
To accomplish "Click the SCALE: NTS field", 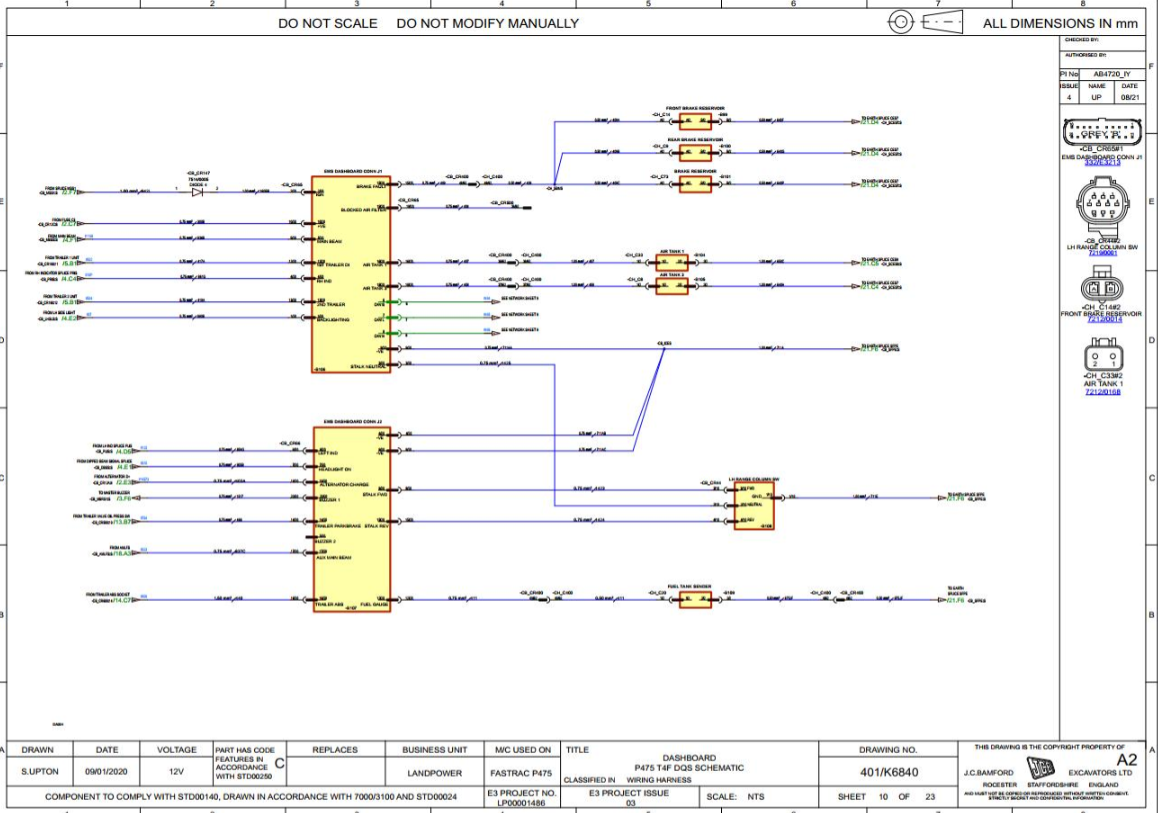I will tap(735, 797).
